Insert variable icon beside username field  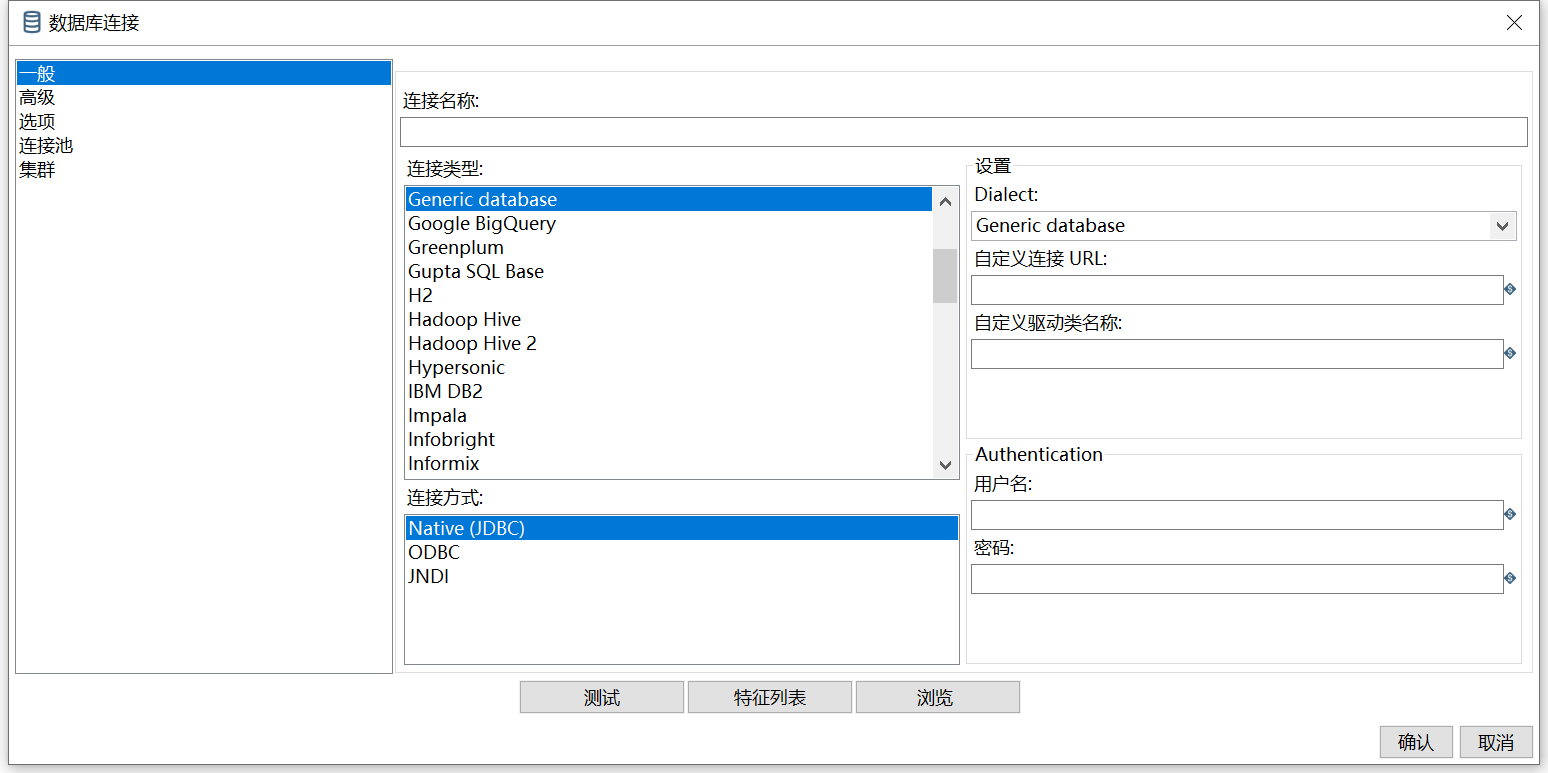point(1510,514)
